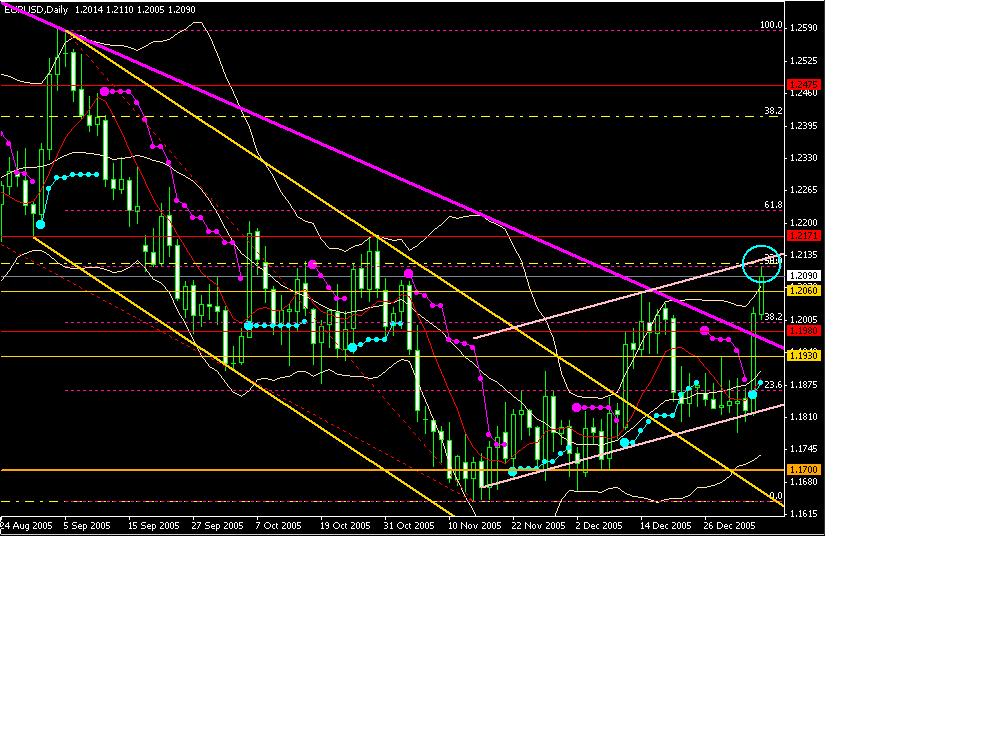The height and width of the screenshot is (750, 1000).
Task: Click the 7 Oct 2005 date label
Action: 279,526
